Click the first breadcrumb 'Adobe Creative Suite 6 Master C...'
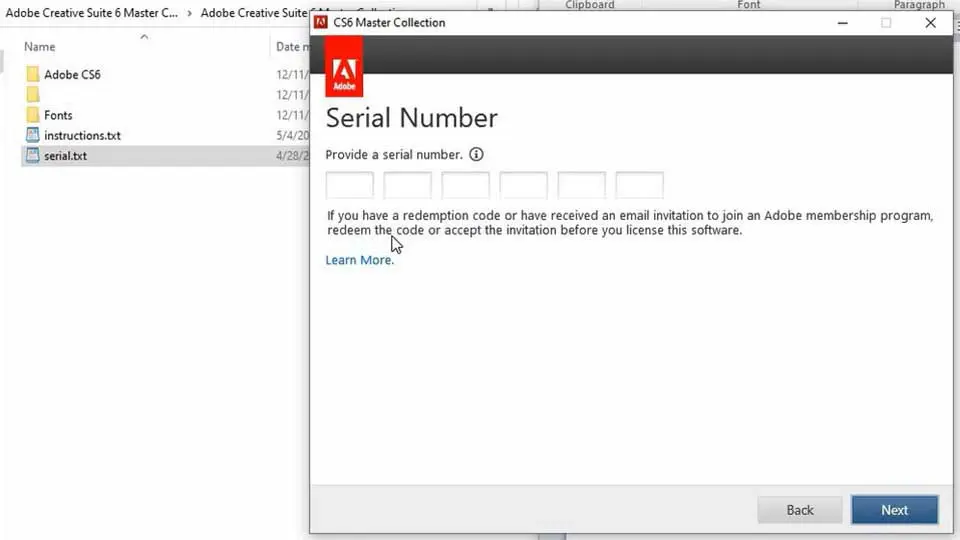The image size is (960, 540). pyautogui.click(x=92, y=12)
